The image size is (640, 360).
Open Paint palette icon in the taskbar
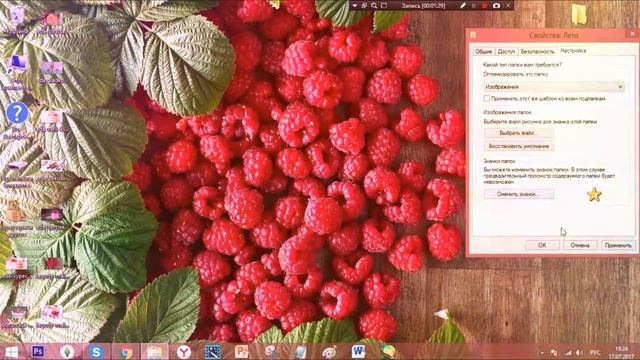pyautogui.click(x=329, y=352)
